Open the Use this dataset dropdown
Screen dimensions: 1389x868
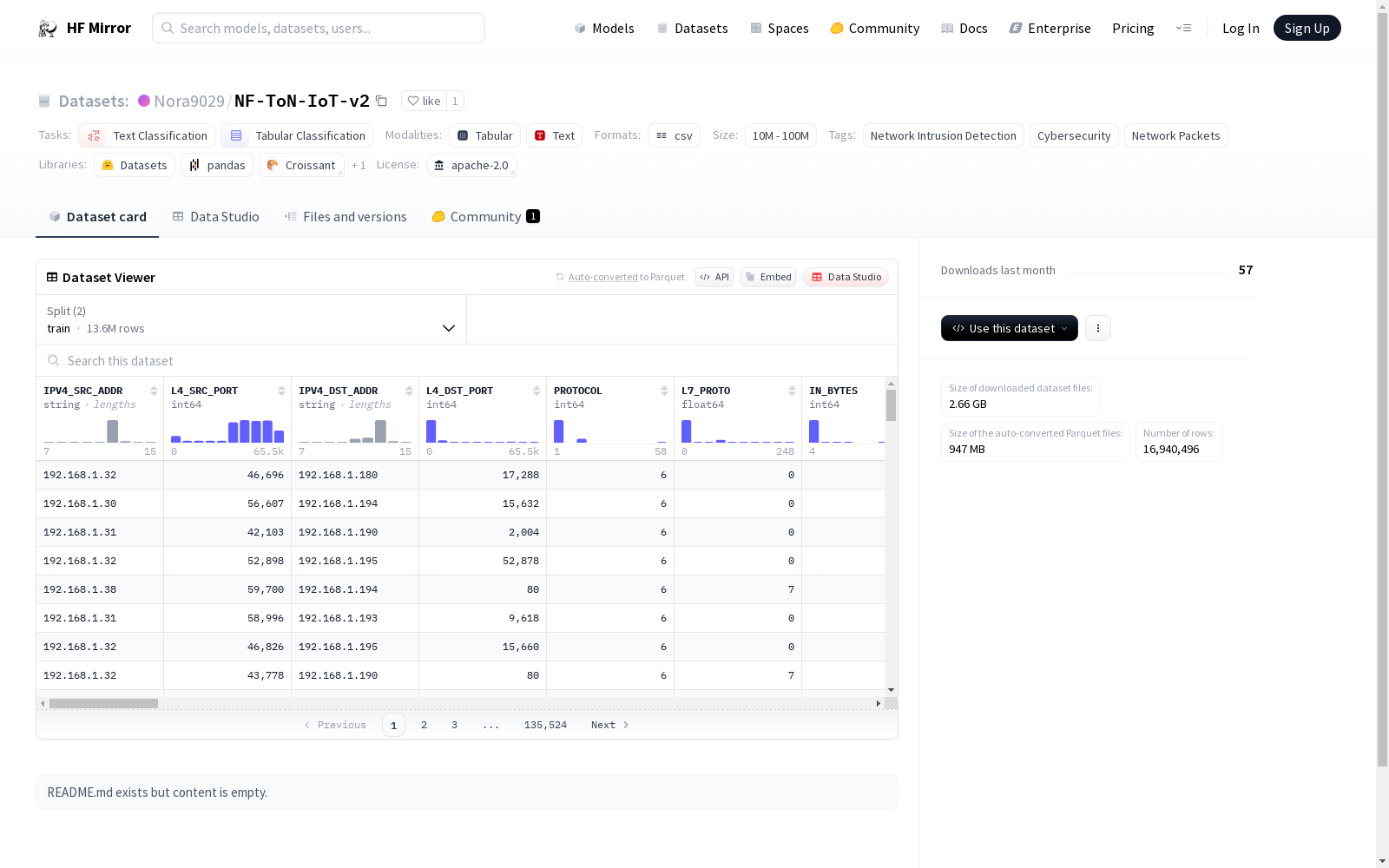click(x=1010, y=328)
